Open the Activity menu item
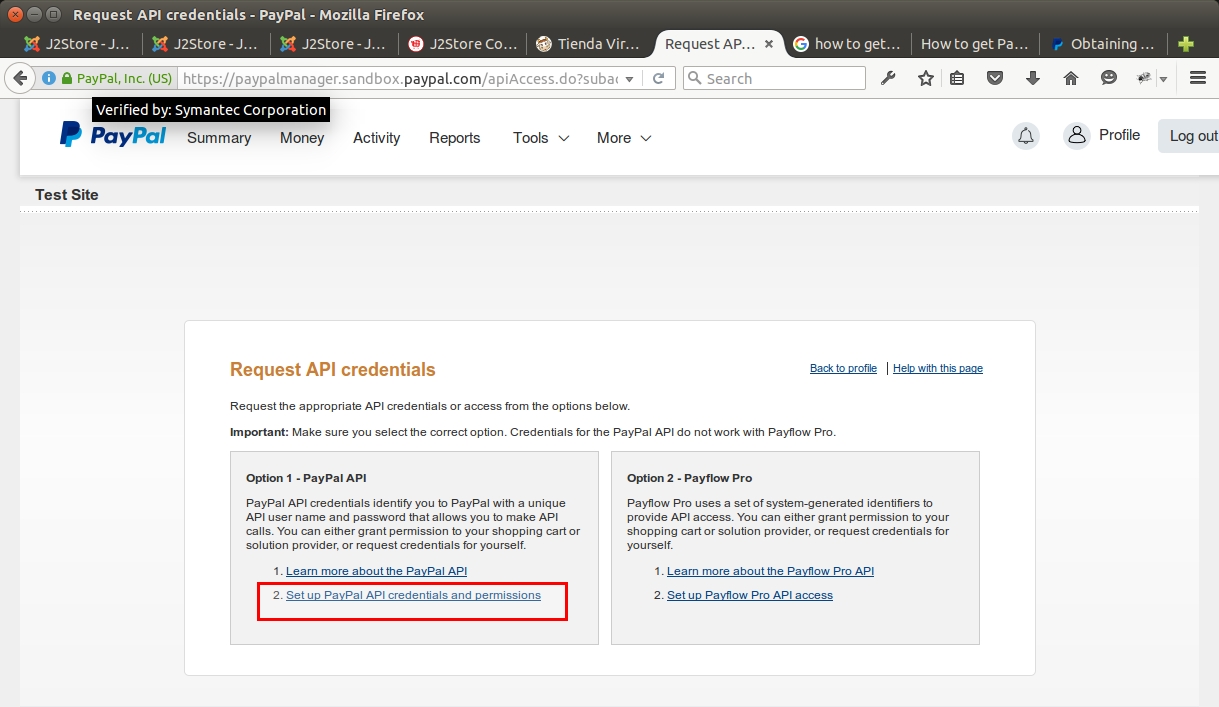Screen dimensions: 1219x707 click(x=376, y=138)
